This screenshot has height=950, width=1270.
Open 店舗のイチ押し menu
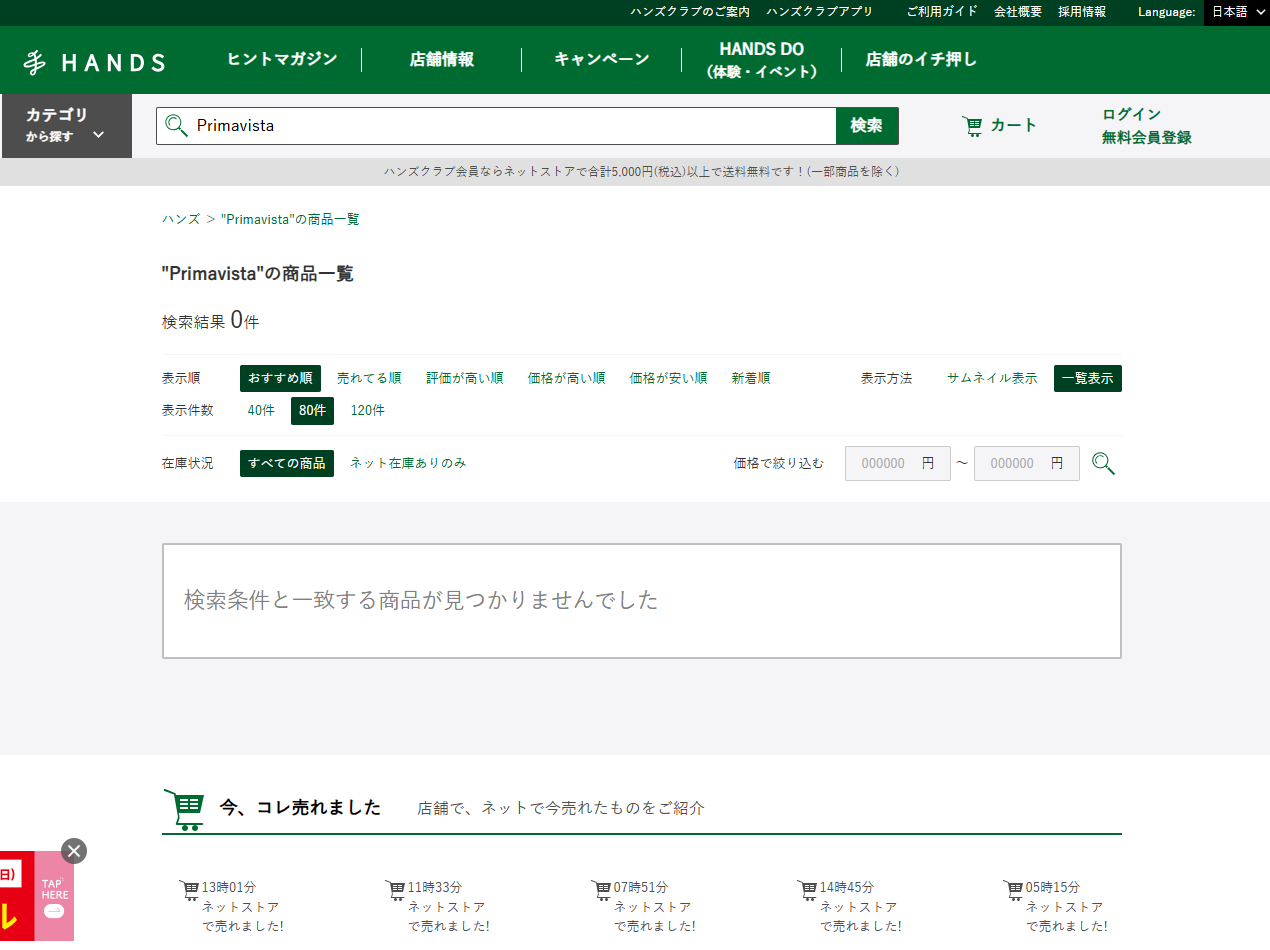[921, 59]
